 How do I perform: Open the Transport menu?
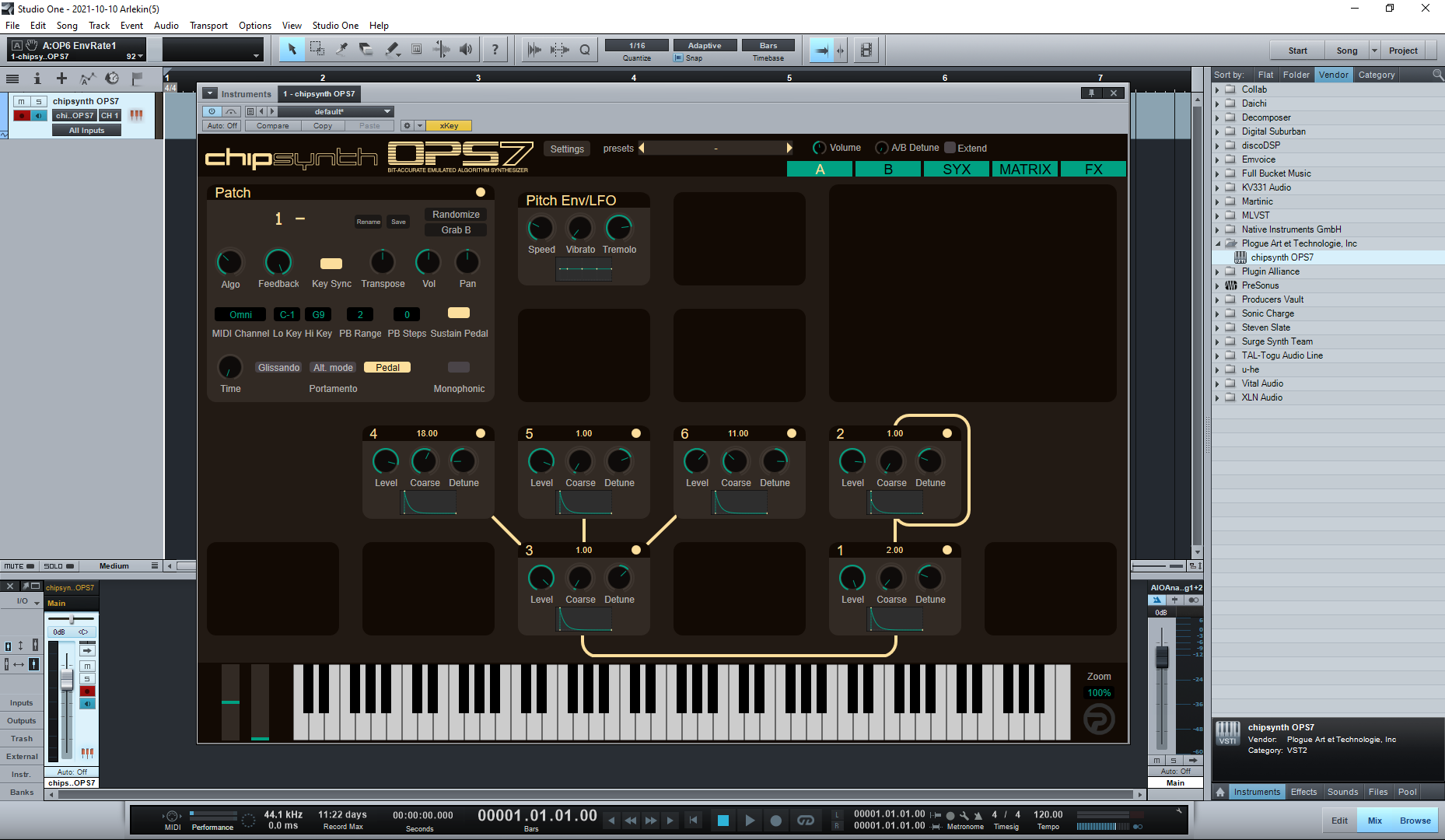[x=208, y=26]
